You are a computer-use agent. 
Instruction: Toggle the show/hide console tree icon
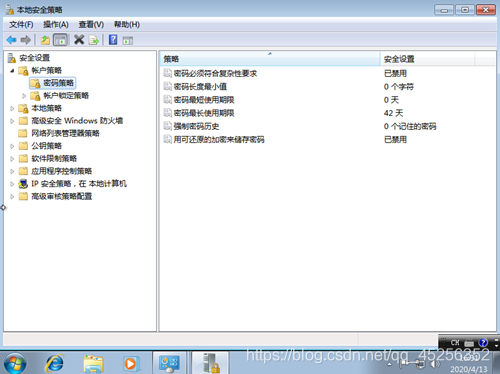point(60,40)
